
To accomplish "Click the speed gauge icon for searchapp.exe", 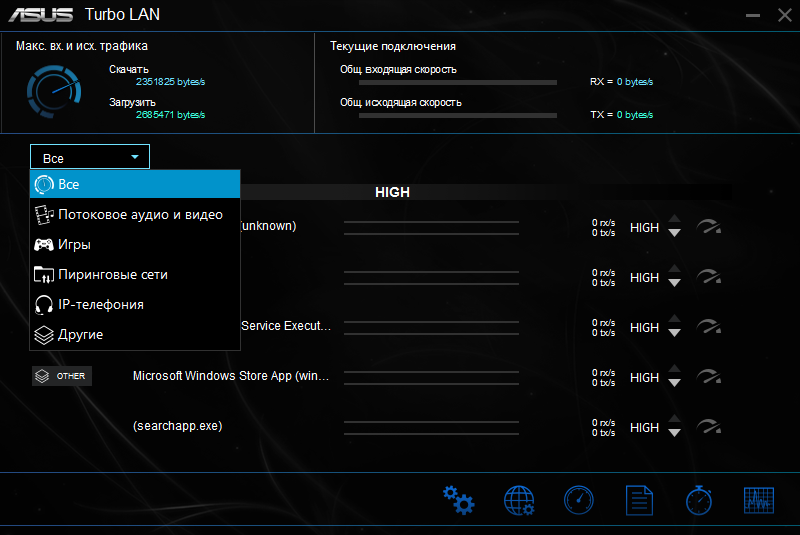I will click(709, 427).
